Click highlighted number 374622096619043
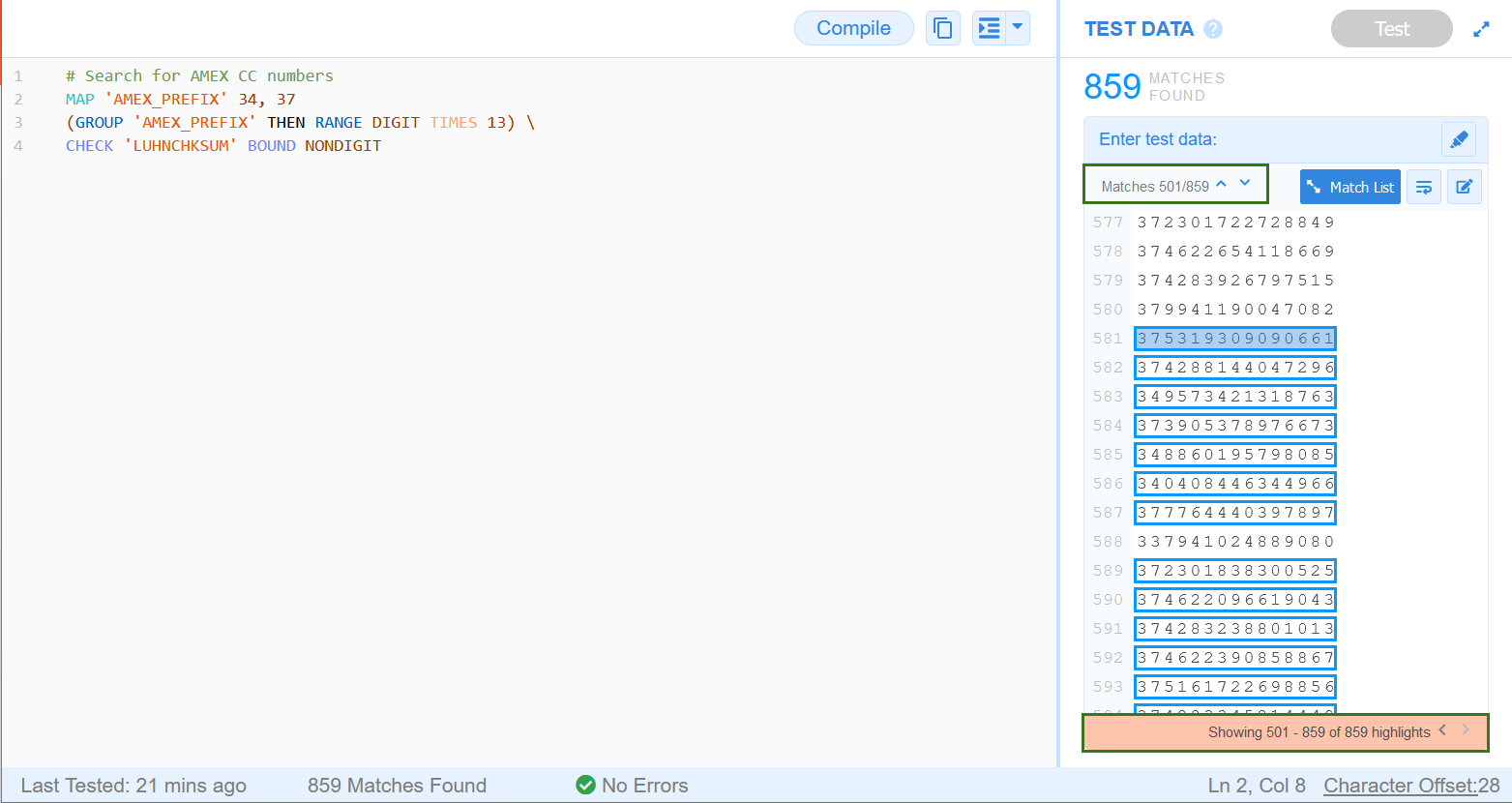The width and height of the screenshot is (1512, 803). [1235, 600]
